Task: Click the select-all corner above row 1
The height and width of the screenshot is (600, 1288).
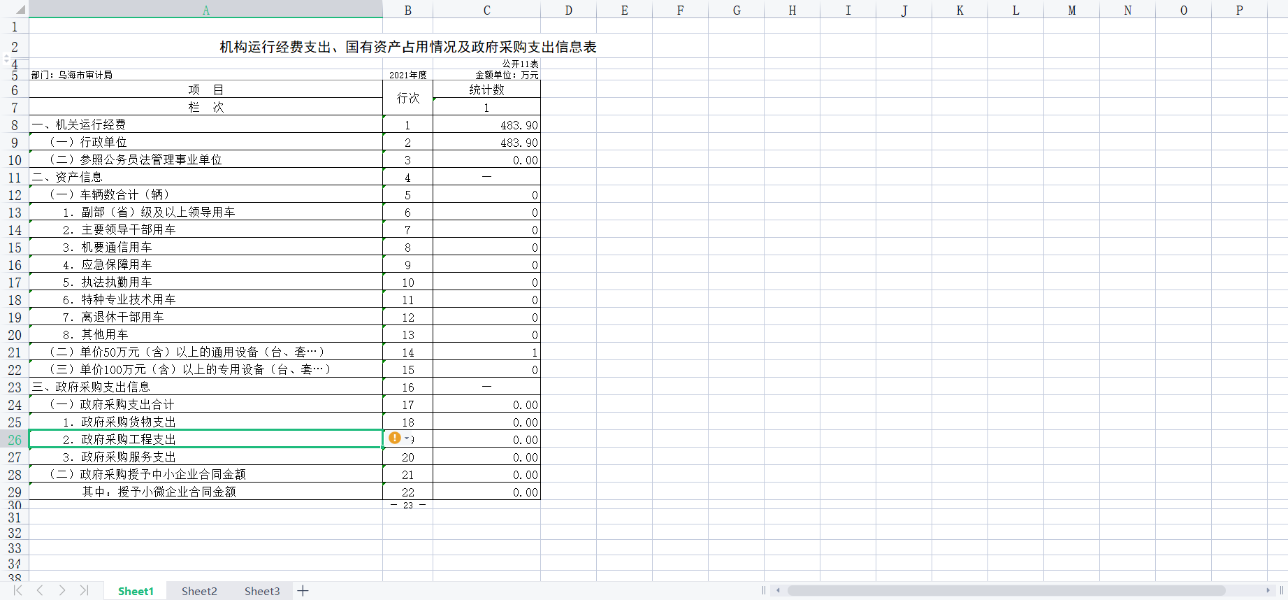Action: point(14,10)
